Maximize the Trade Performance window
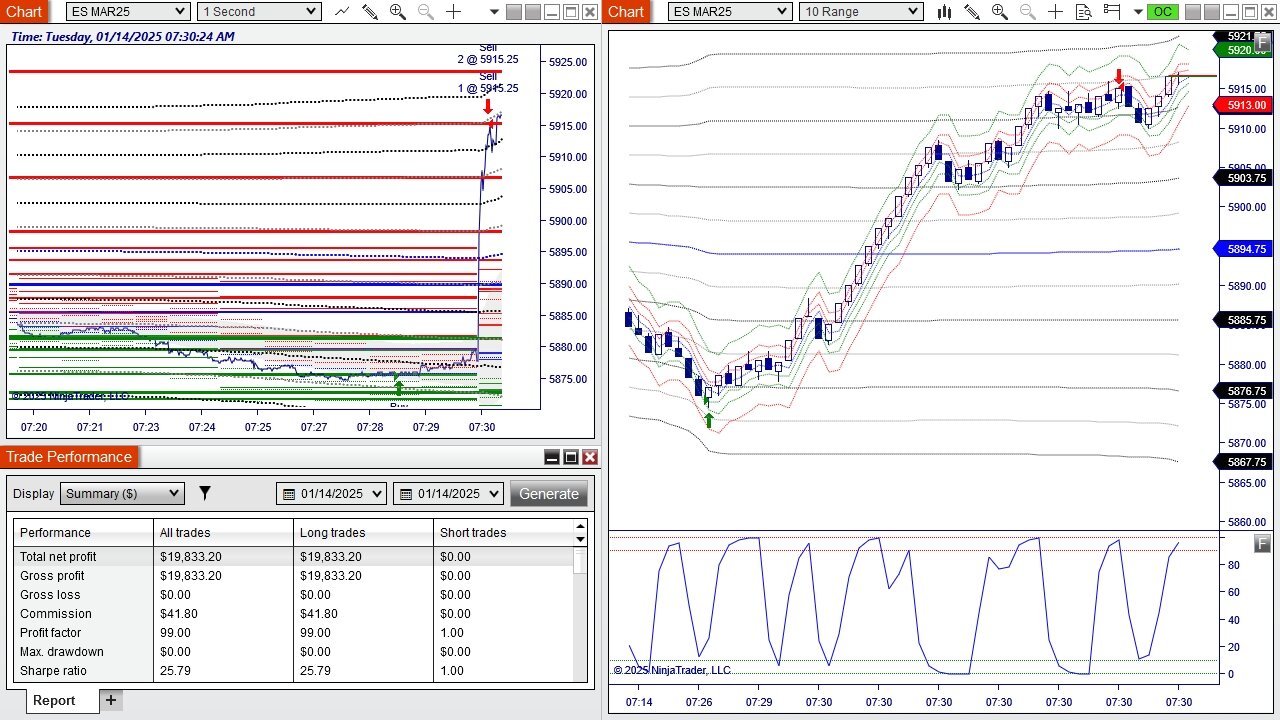The height and width of the screenshot is (720, 1280). [571, 457]
